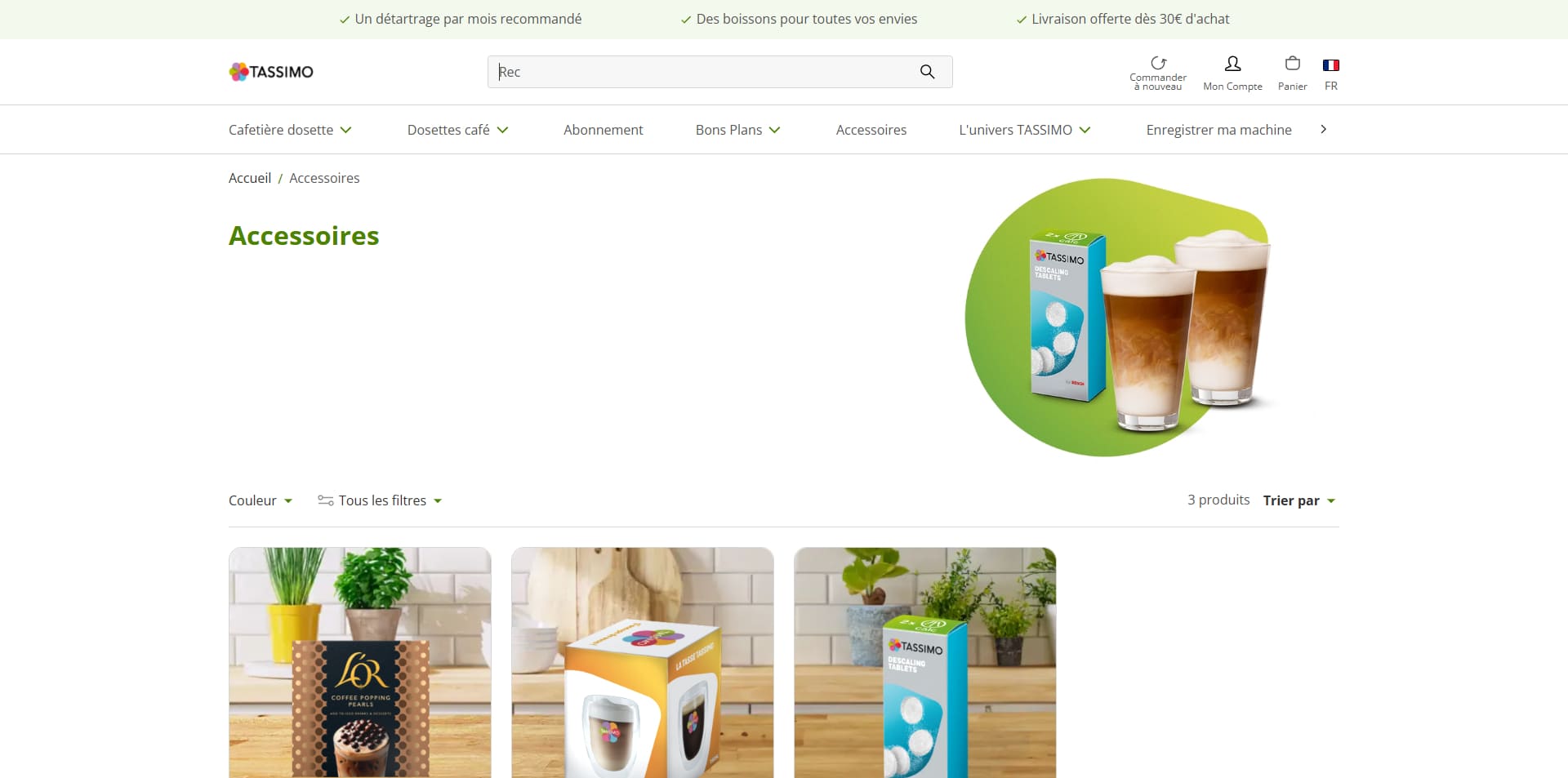Open the Trier par sort dropdown
This screenshot has height=778, width=1568.
(x=1299, y=500)
